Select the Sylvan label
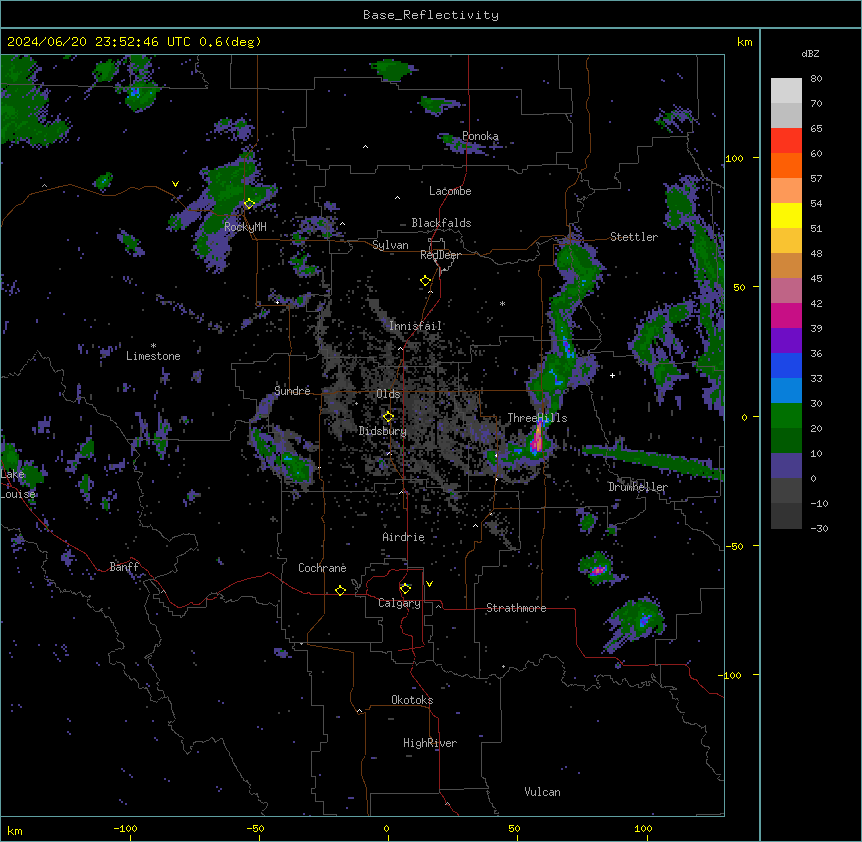 (x=390, y=245)
